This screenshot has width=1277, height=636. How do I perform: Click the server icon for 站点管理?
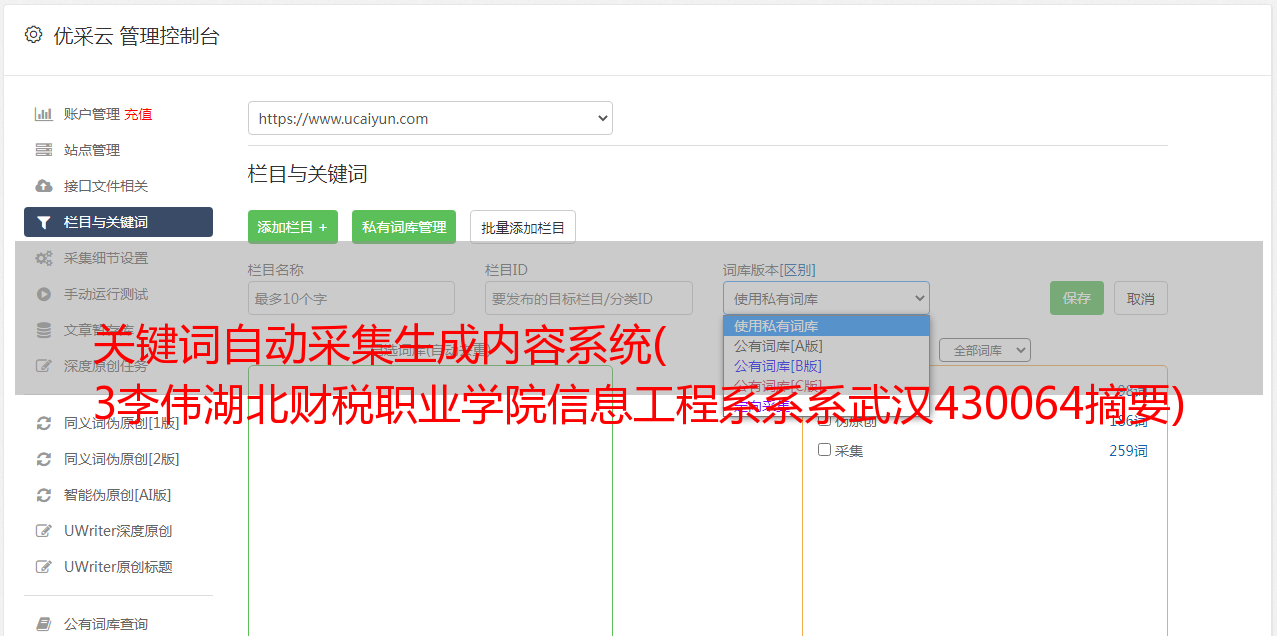[x=44, y=150]
